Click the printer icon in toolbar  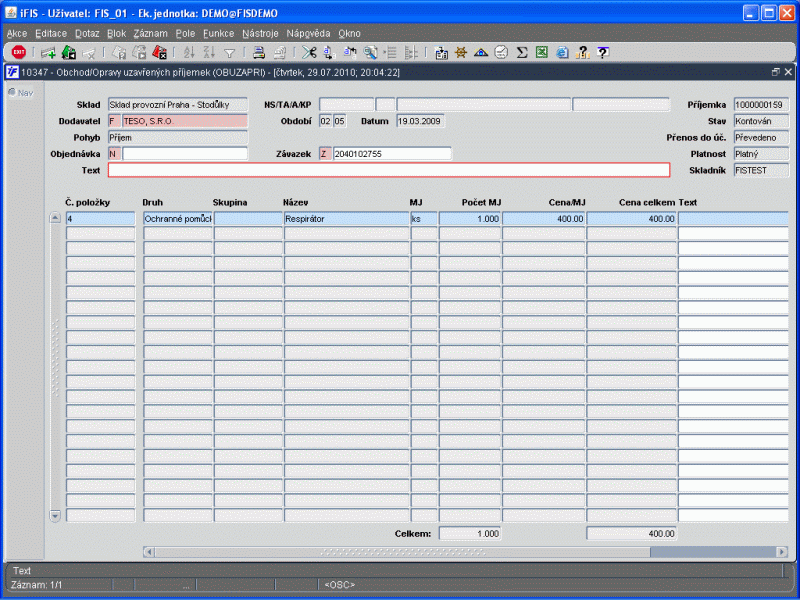point(258,52)
